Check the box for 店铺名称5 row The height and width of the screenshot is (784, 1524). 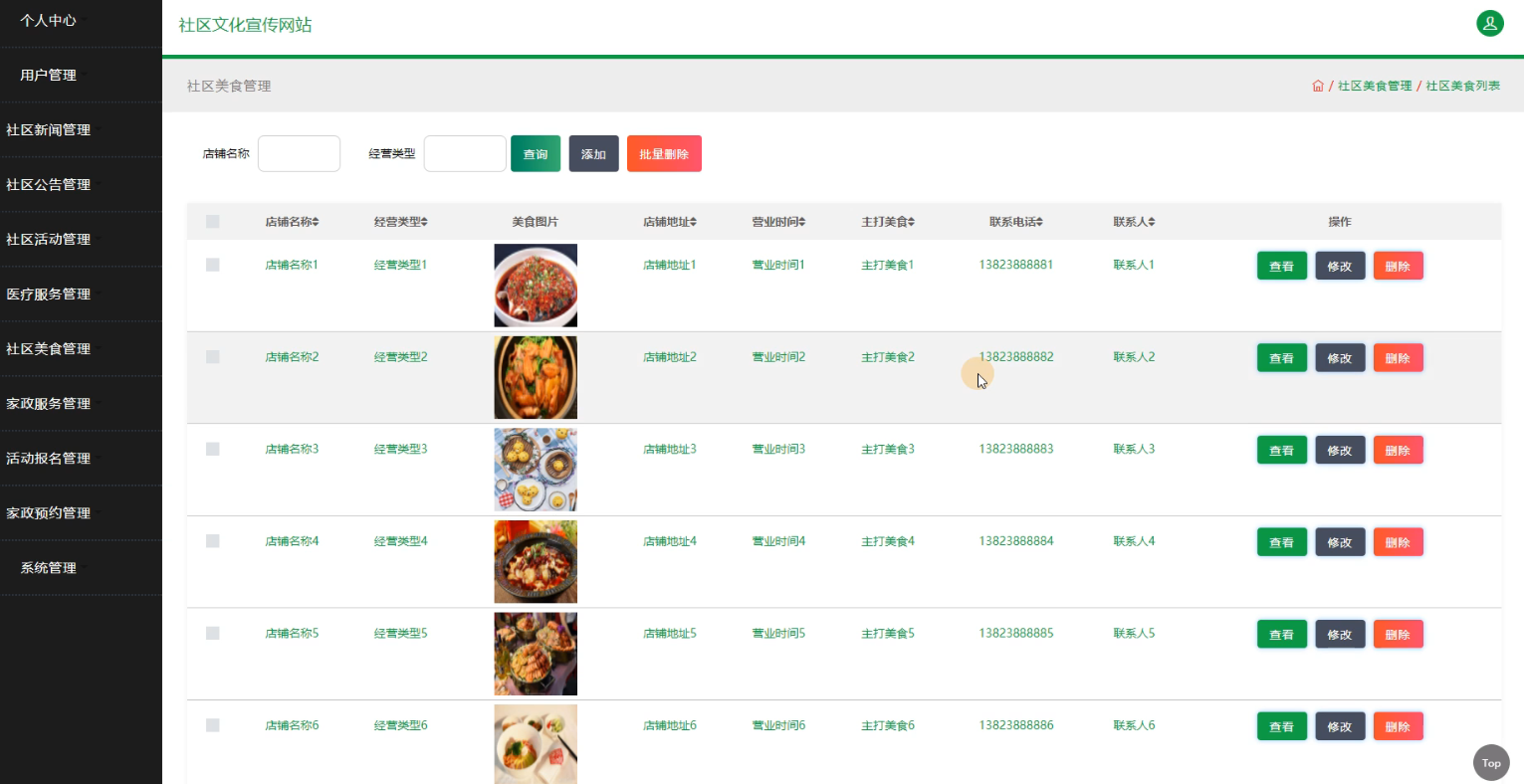(x=212, y=633)
